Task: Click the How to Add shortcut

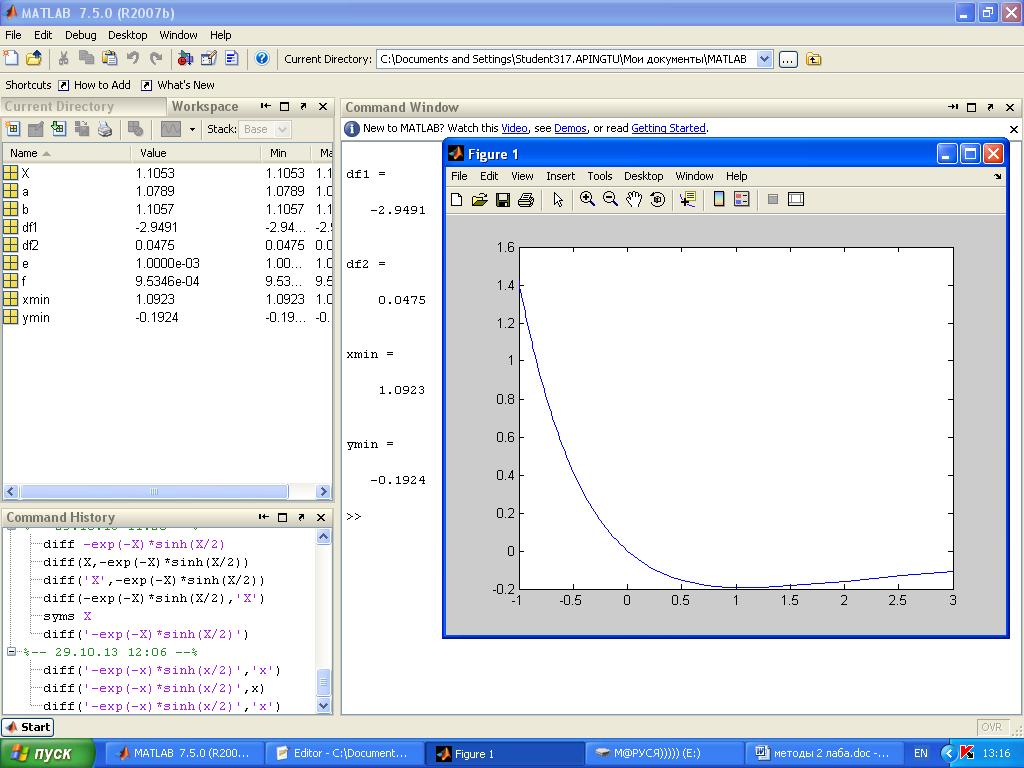Action: 94,85
